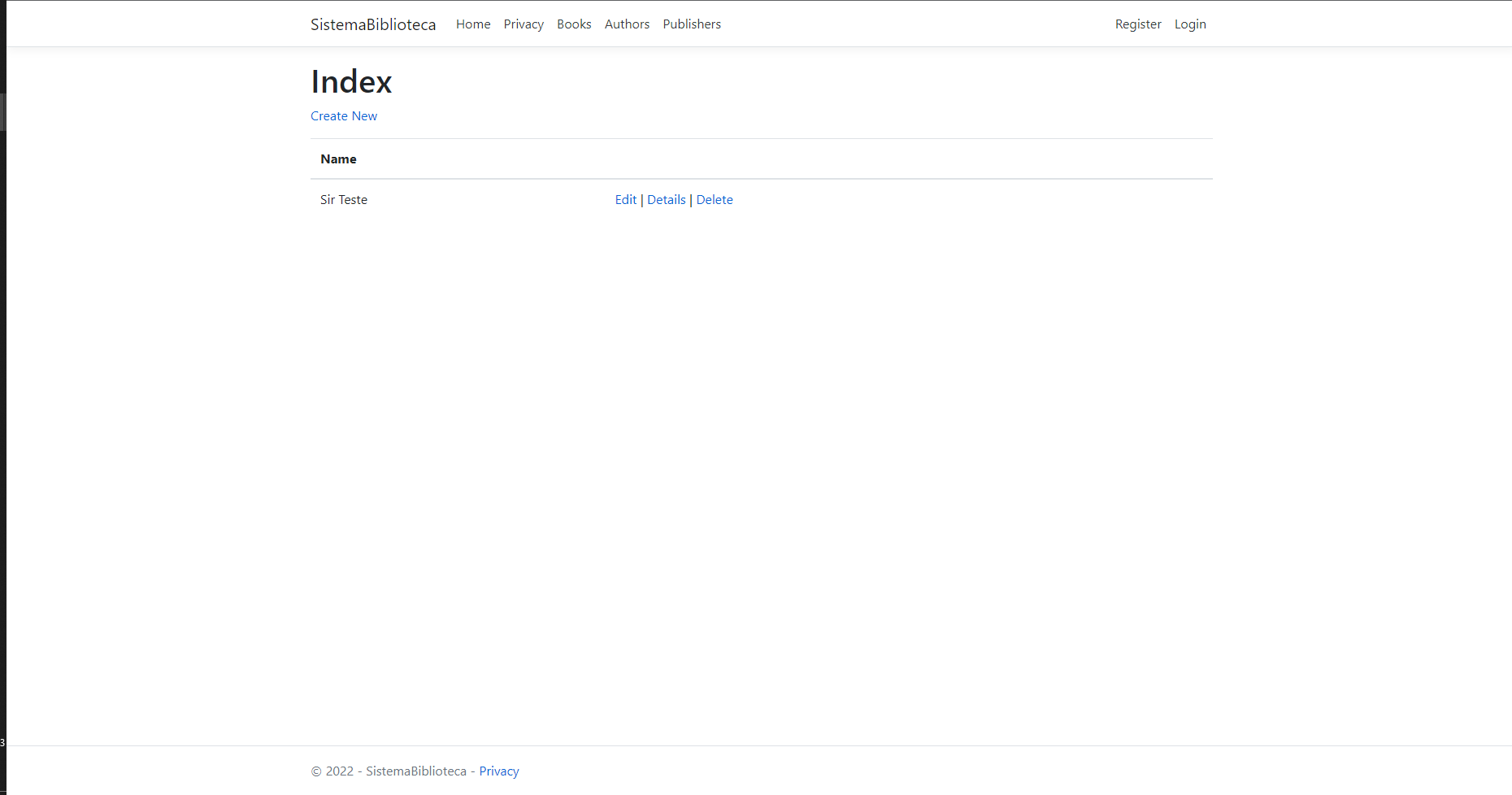Create a new entry with Create New

pos(344,115)
